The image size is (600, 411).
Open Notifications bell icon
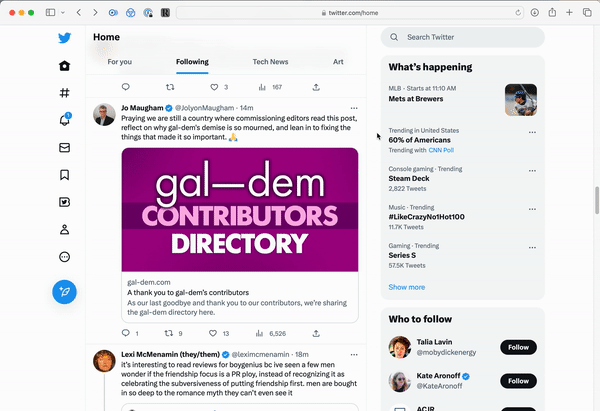pyautogui.click(x=64, y=120)
